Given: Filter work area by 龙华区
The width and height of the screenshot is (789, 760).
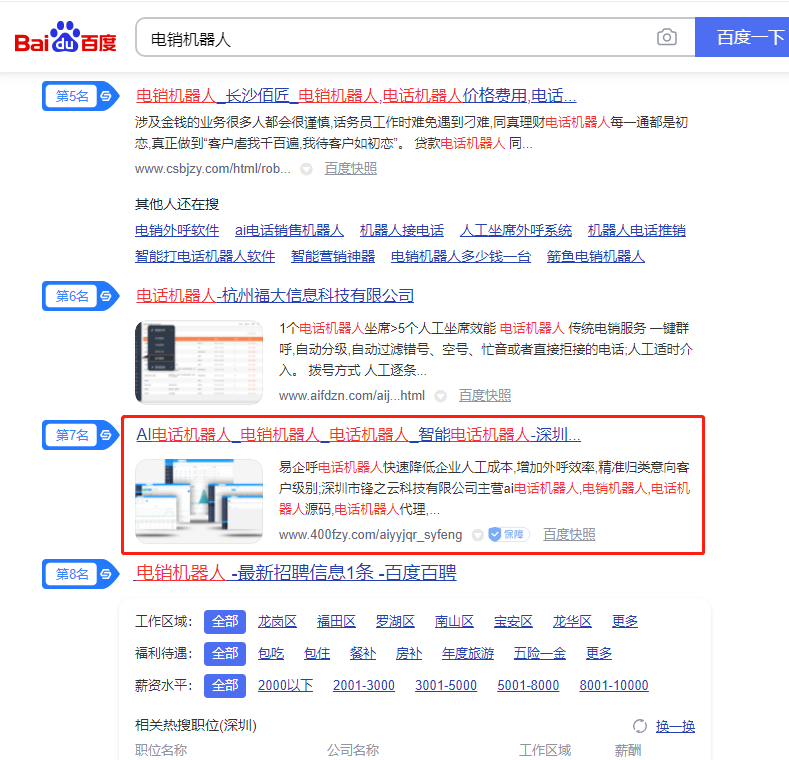Looking at the screenshot, I should [572, 622].
